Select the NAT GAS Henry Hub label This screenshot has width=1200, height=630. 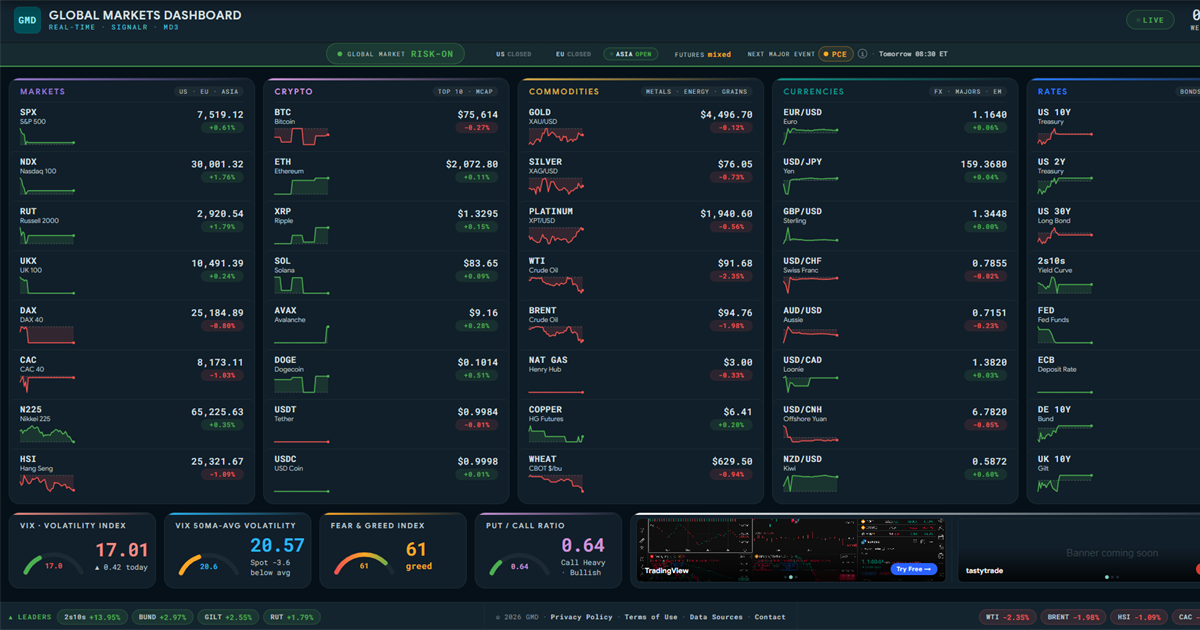(x=548, y=364)
